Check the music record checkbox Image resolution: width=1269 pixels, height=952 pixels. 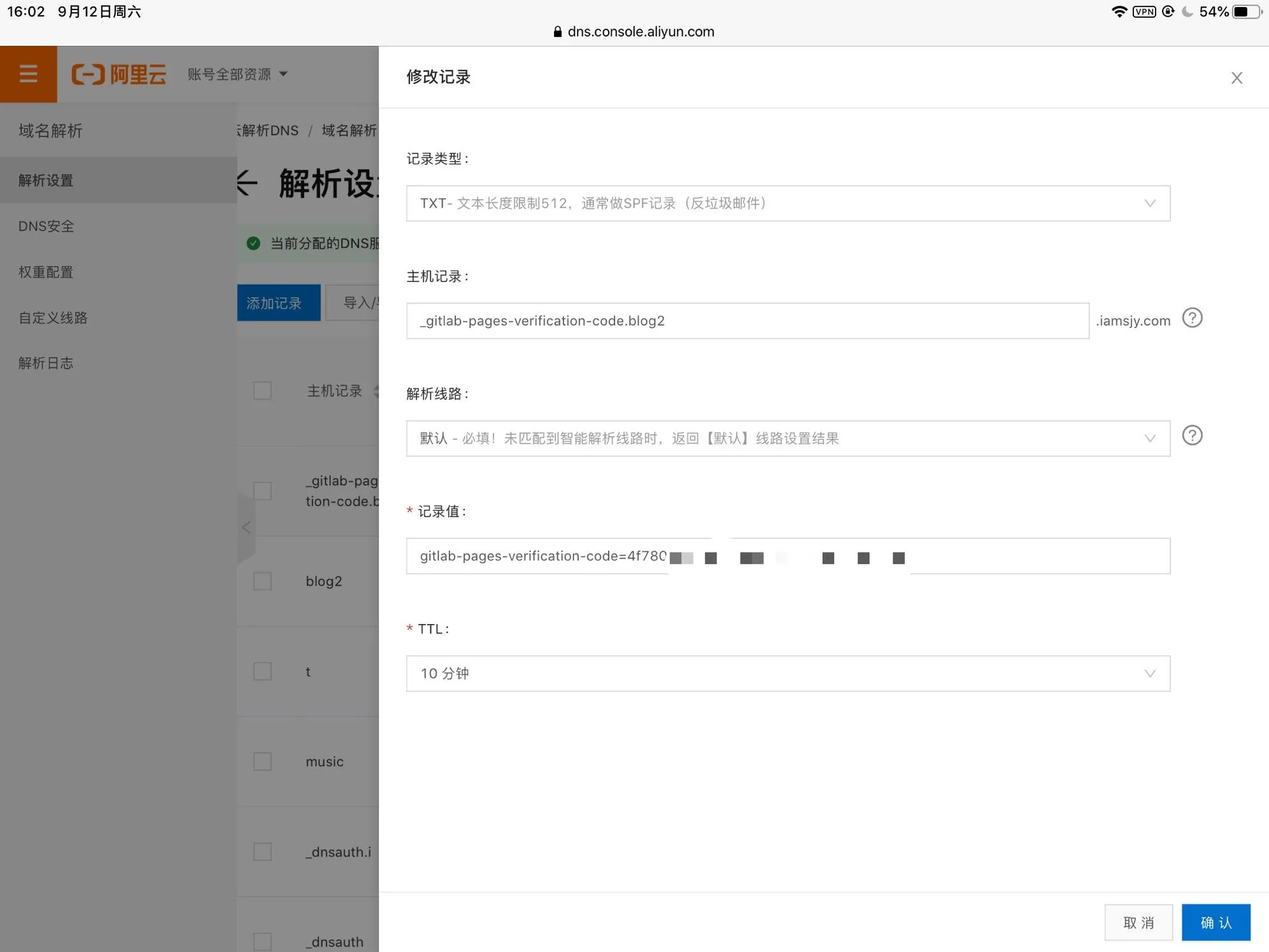coord(262,762)
